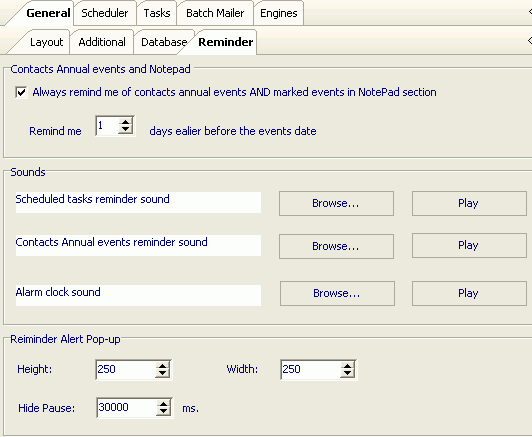The width and height of the screenshot is (532, 437).
Task: Play the Alarm clock sound
Action: click(x=469, y=293)
